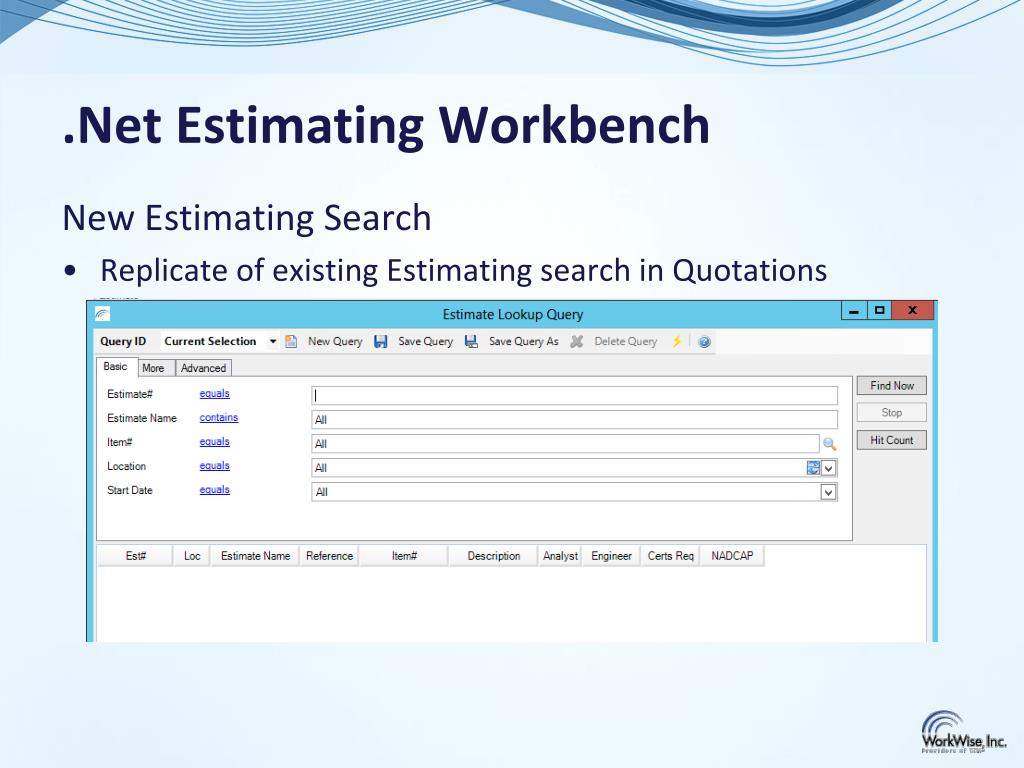Click the Estimate# equals operator link
Image resolution: width=1024 pixels, height=768 pixels.
[215, 394]
